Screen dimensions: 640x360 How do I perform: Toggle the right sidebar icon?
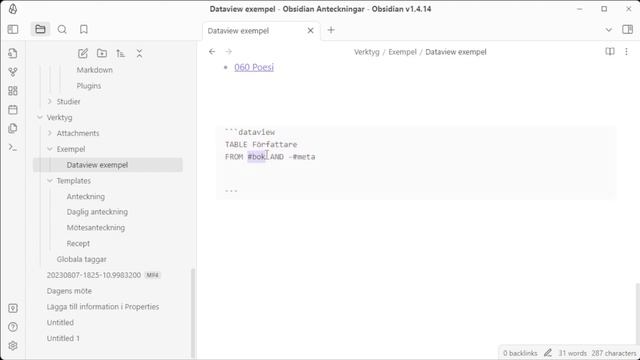pyautogui.click(x=627, y=29)
